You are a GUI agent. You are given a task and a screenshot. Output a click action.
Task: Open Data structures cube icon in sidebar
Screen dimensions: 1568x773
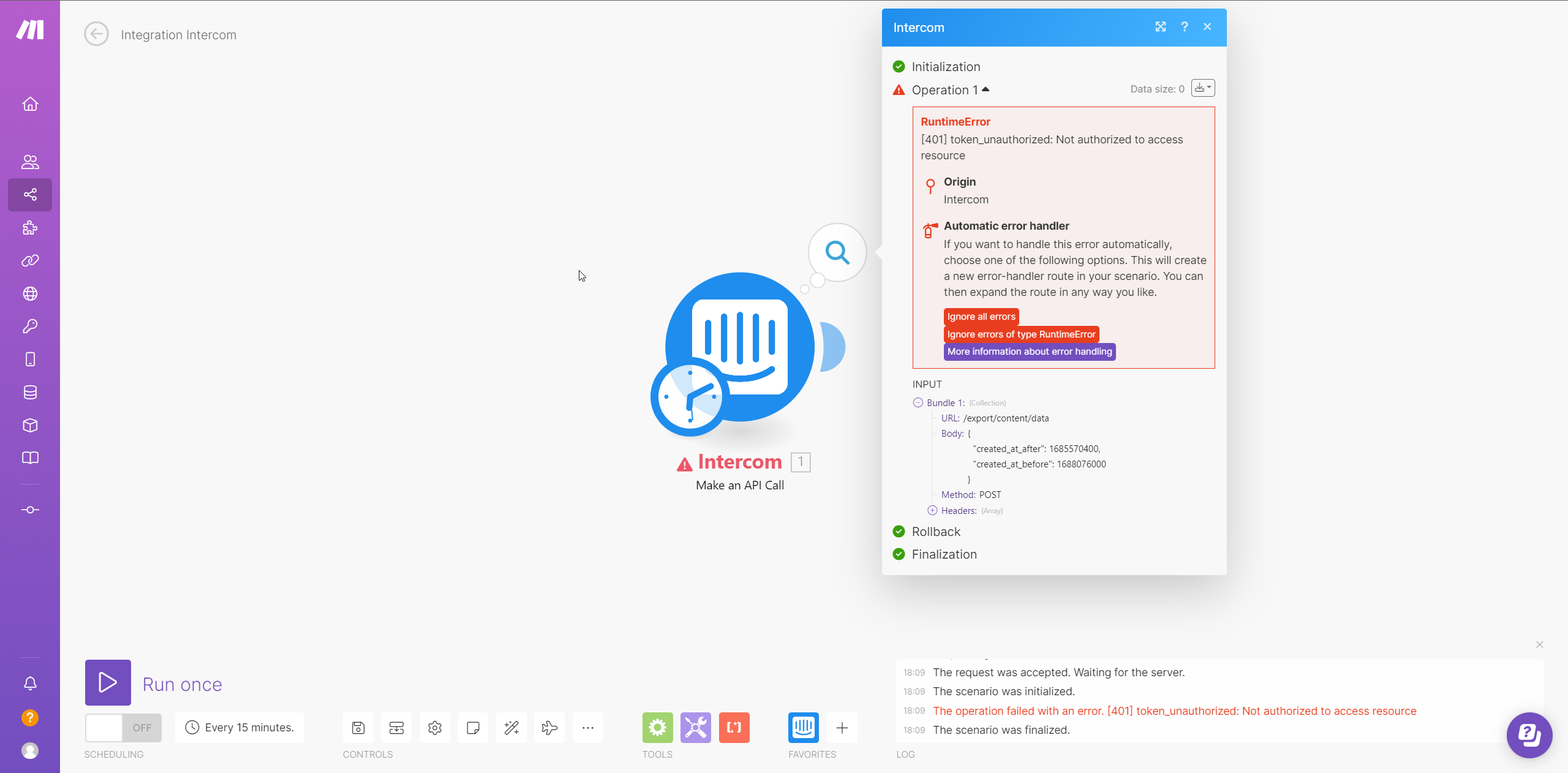click(x=30, y=426)
